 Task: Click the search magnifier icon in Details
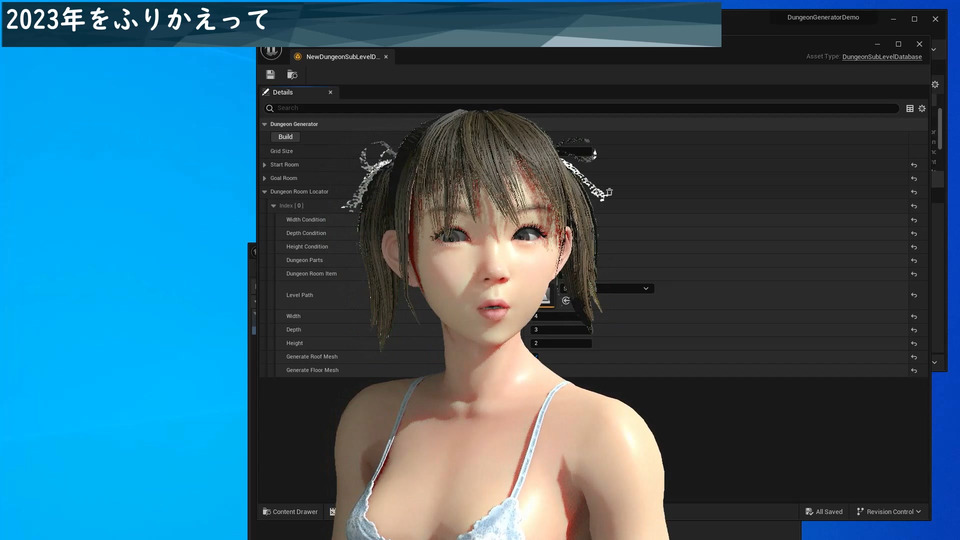pyautogui.click(x=269, y=108)
